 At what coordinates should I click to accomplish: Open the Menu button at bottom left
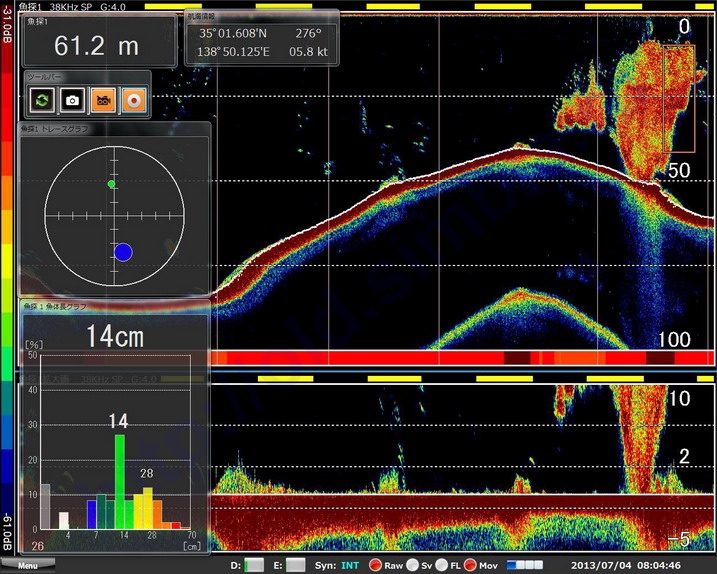[x=27, y=566]
